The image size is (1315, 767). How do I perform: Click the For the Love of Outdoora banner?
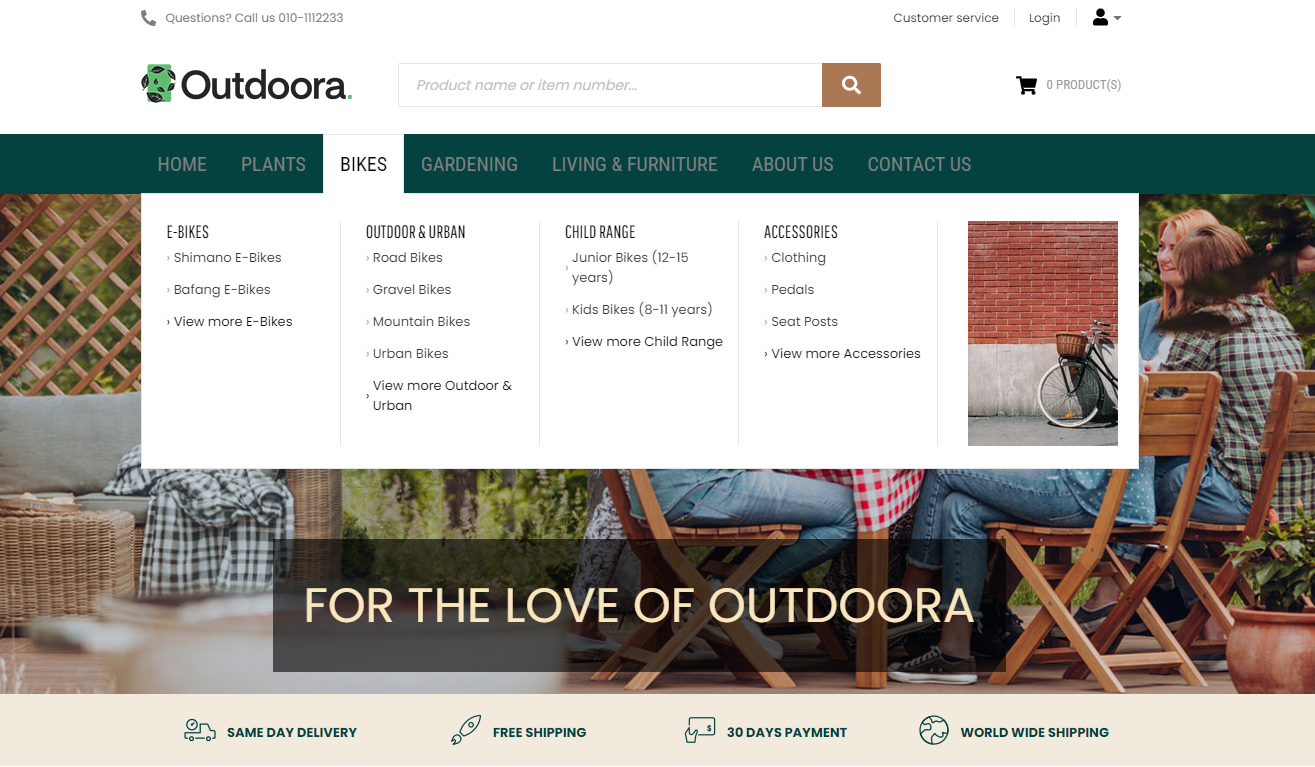pos(639,606)
